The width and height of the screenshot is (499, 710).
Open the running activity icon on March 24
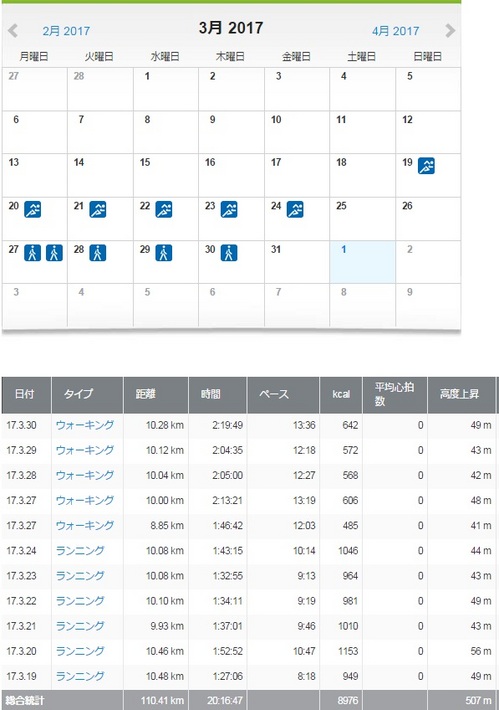(x=295, y=209)
